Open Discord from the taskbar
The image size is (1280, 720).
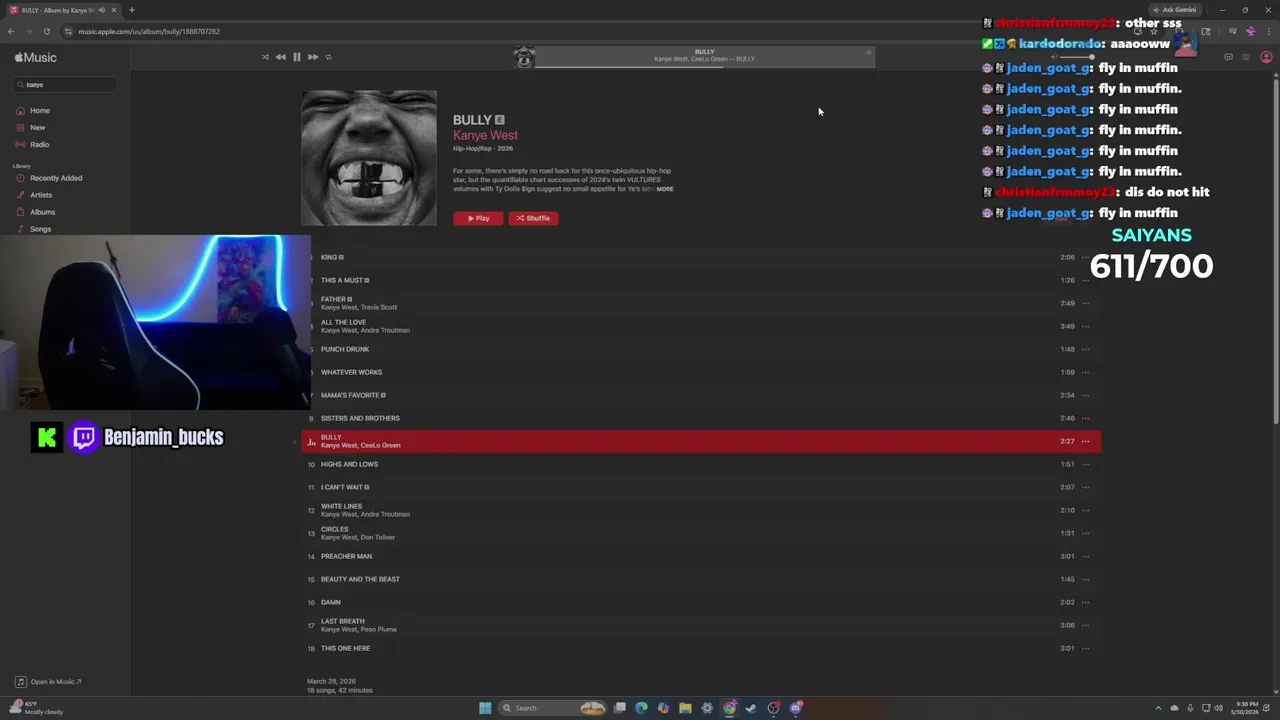tap(796, 708)
